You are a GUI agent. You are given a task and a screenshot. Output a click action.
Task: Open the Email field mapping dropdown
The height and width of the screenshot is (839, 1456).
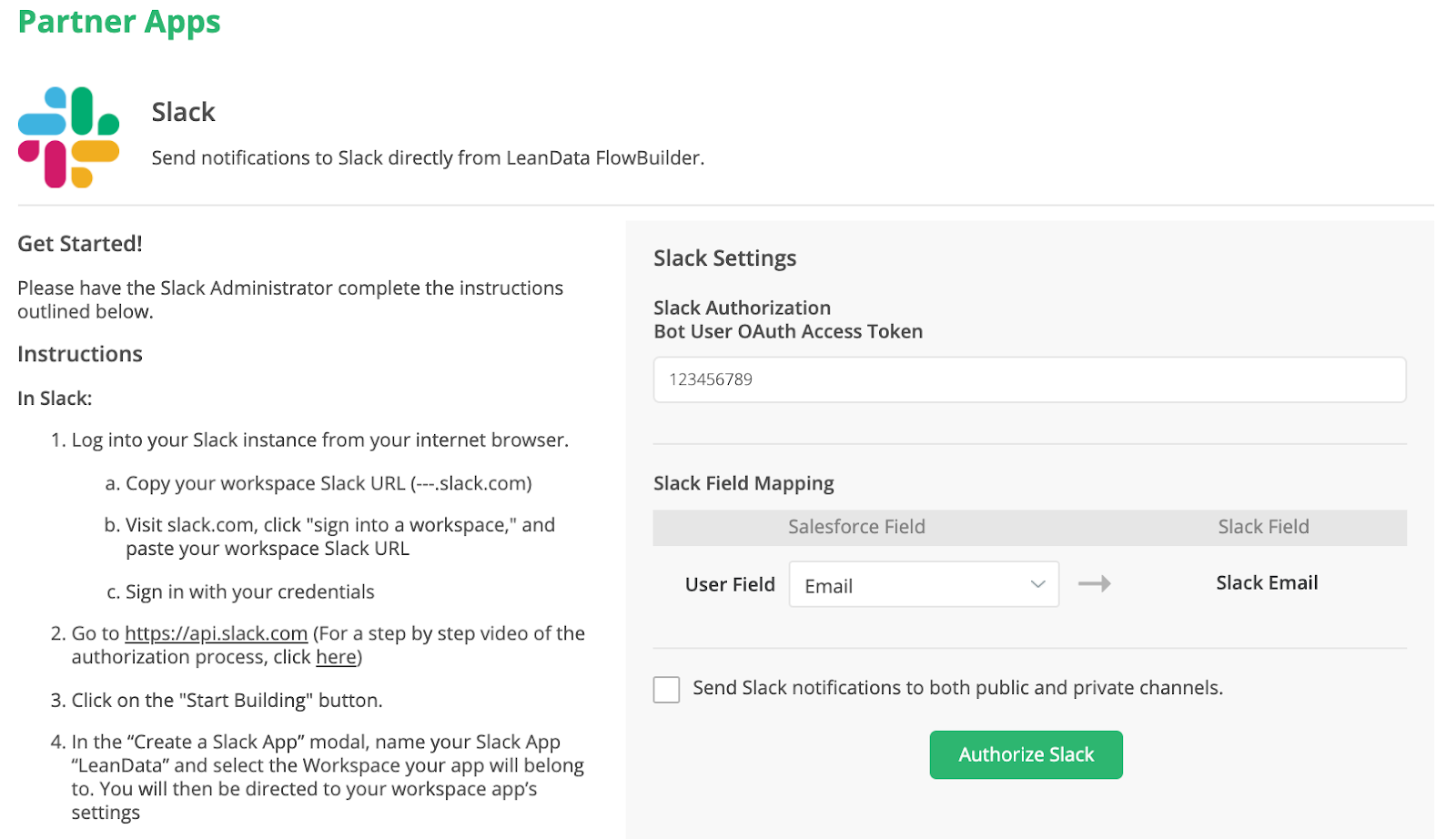[923, 584]
